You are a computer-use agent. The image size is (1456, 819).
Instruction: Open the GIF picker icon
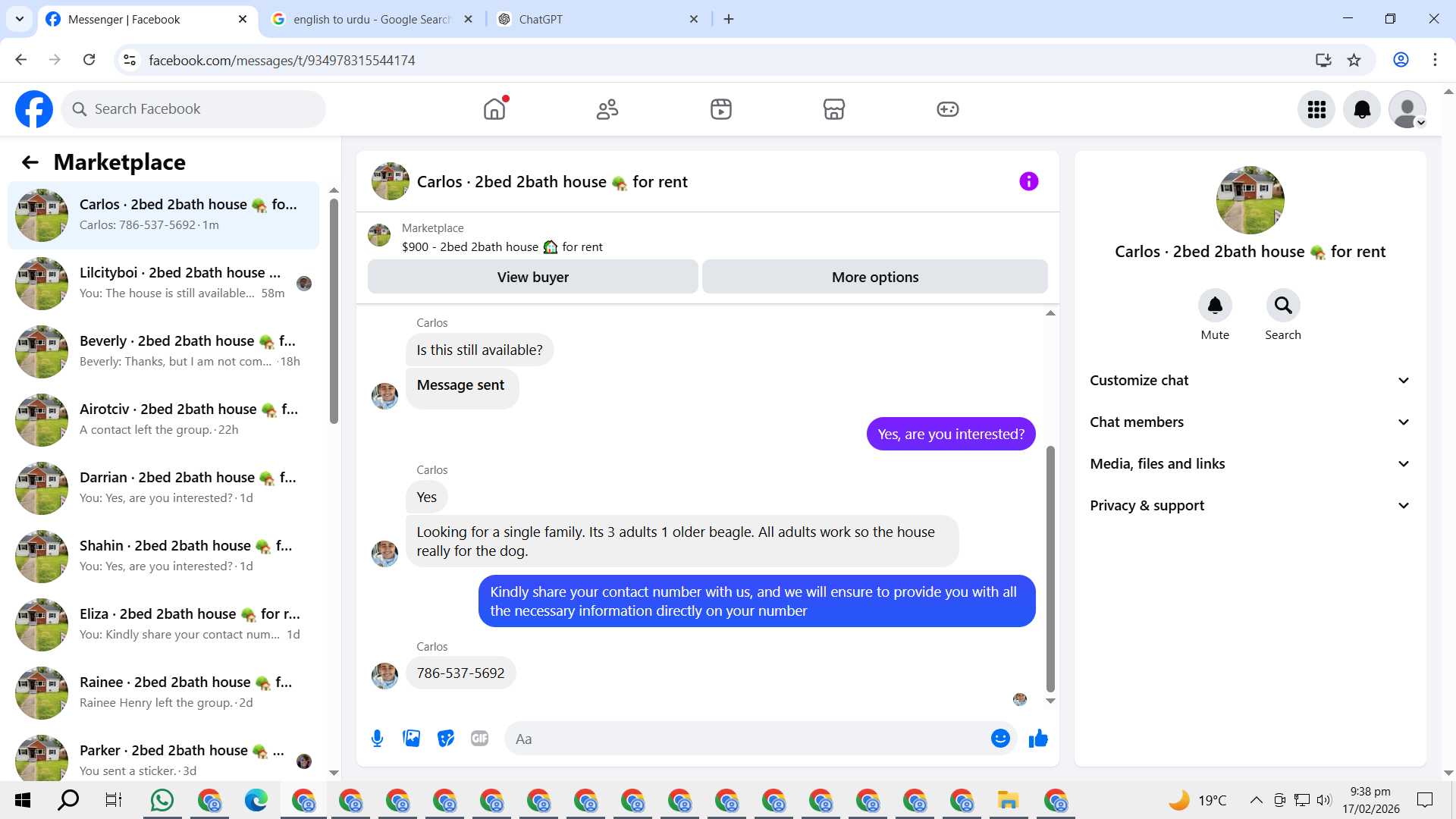479,739
